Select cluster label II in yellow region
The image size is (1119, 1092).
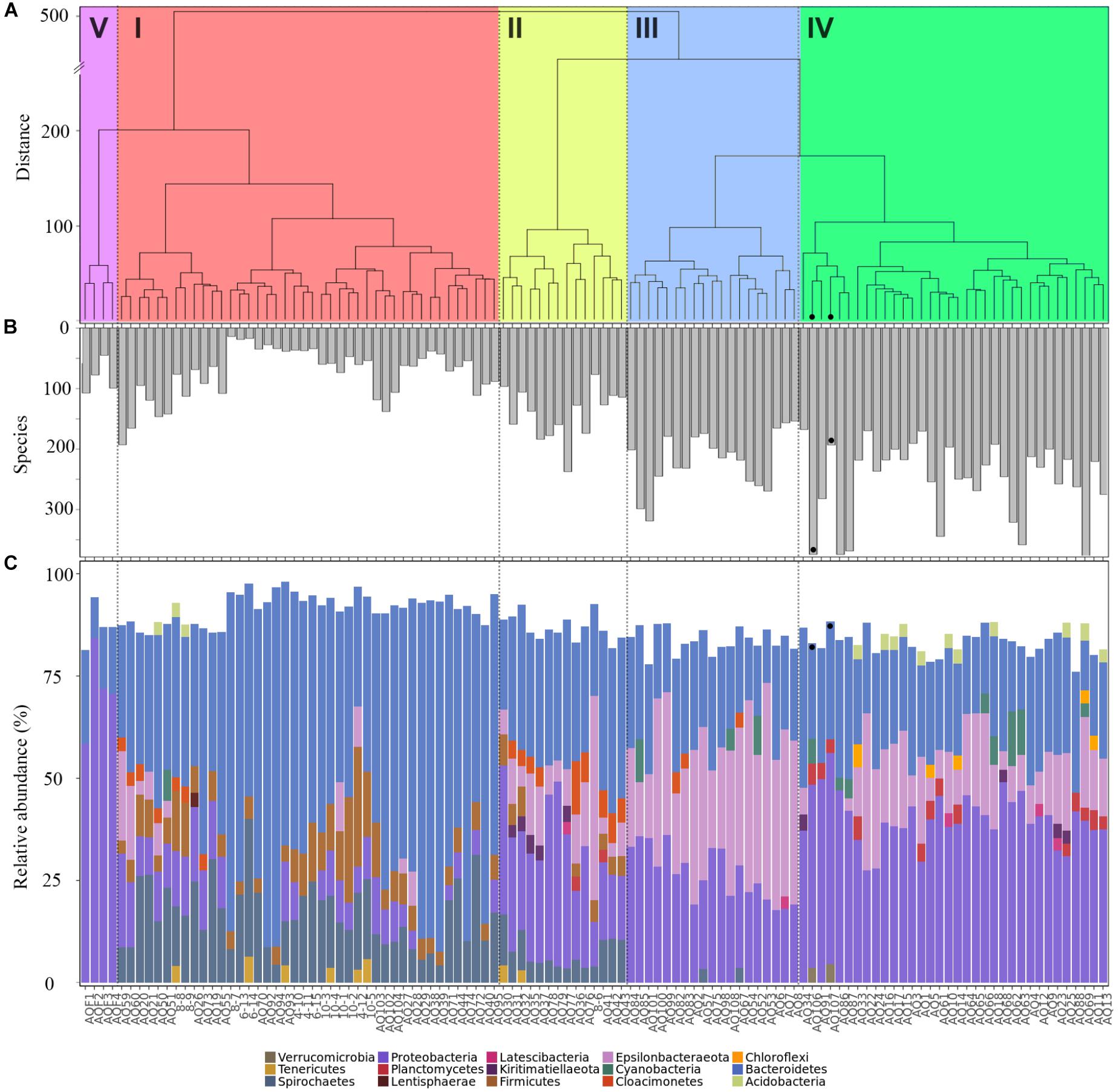[x=515, y=28]
